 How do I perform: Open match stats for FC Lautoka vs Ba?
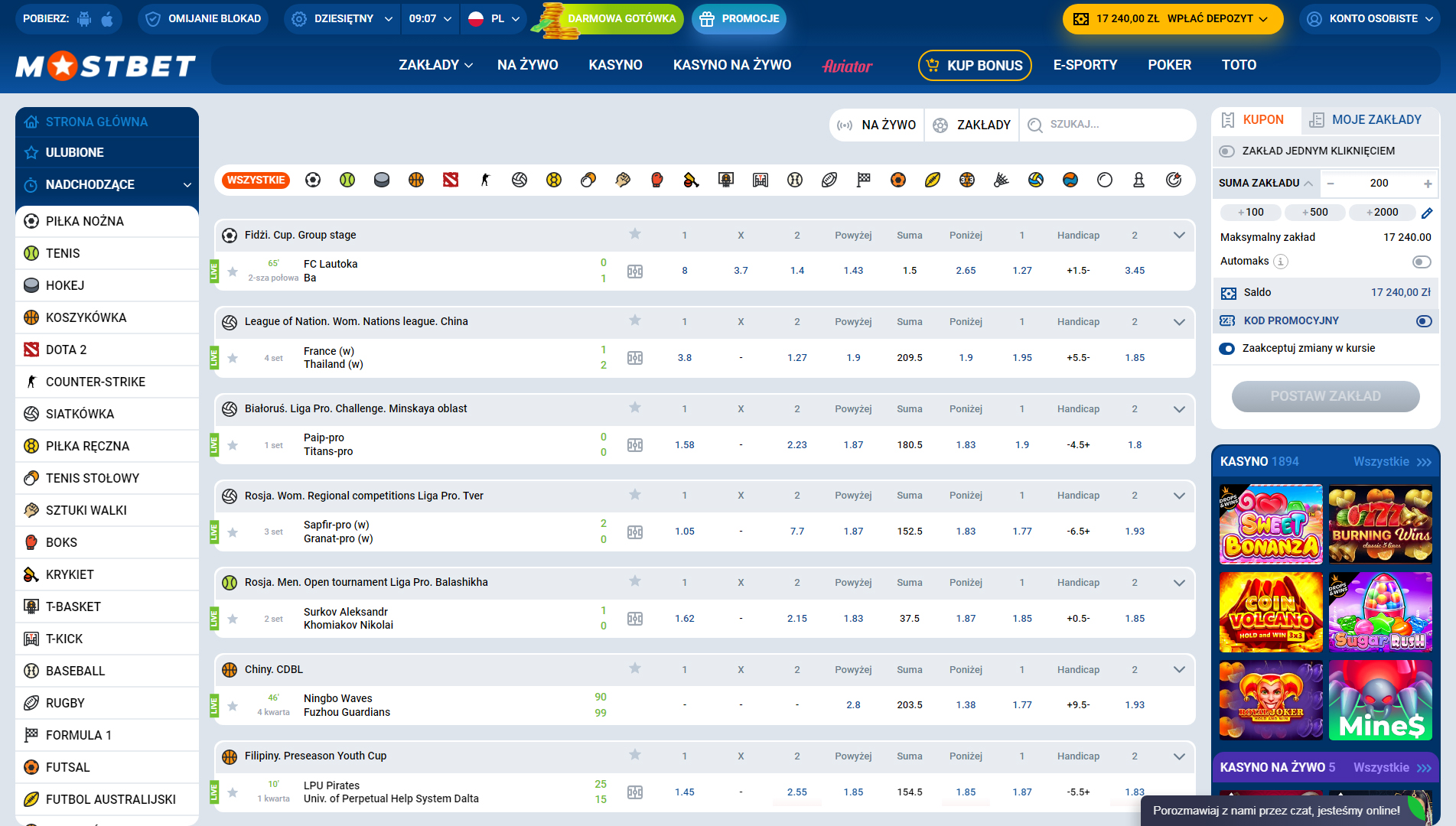click(x=635, y=271)
